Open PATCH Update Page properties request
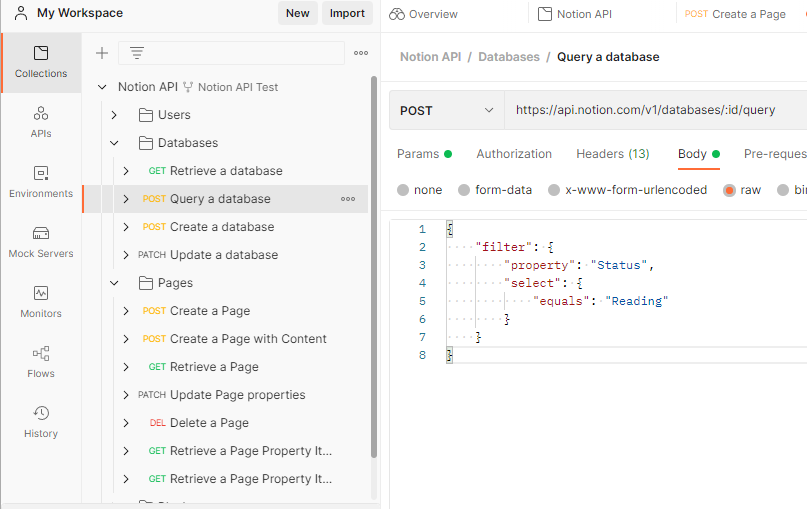This screenshot has height=509, width=807. tap(221, 395)
